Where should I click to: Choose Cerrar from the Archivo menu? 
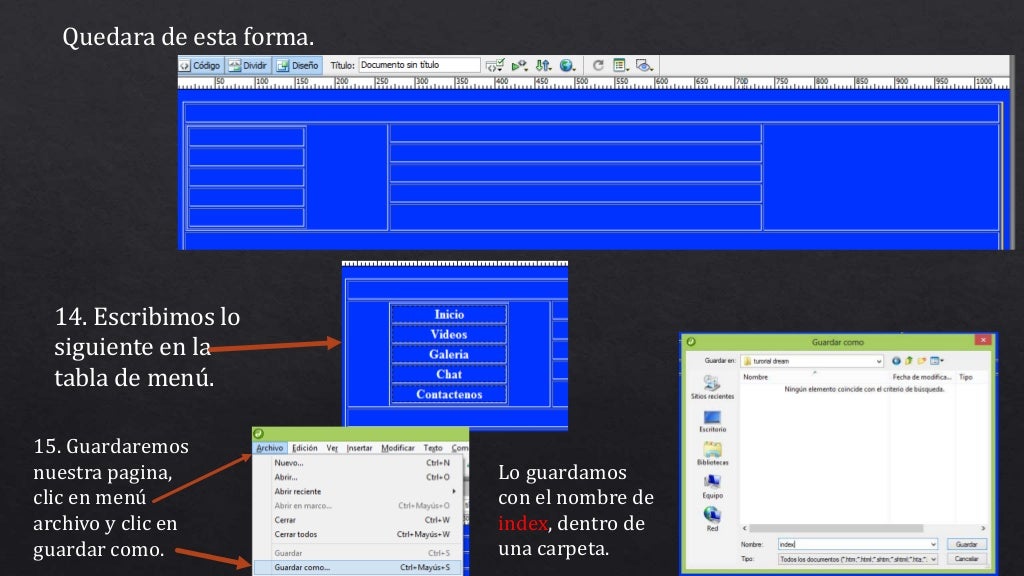(x=359, y=520)
